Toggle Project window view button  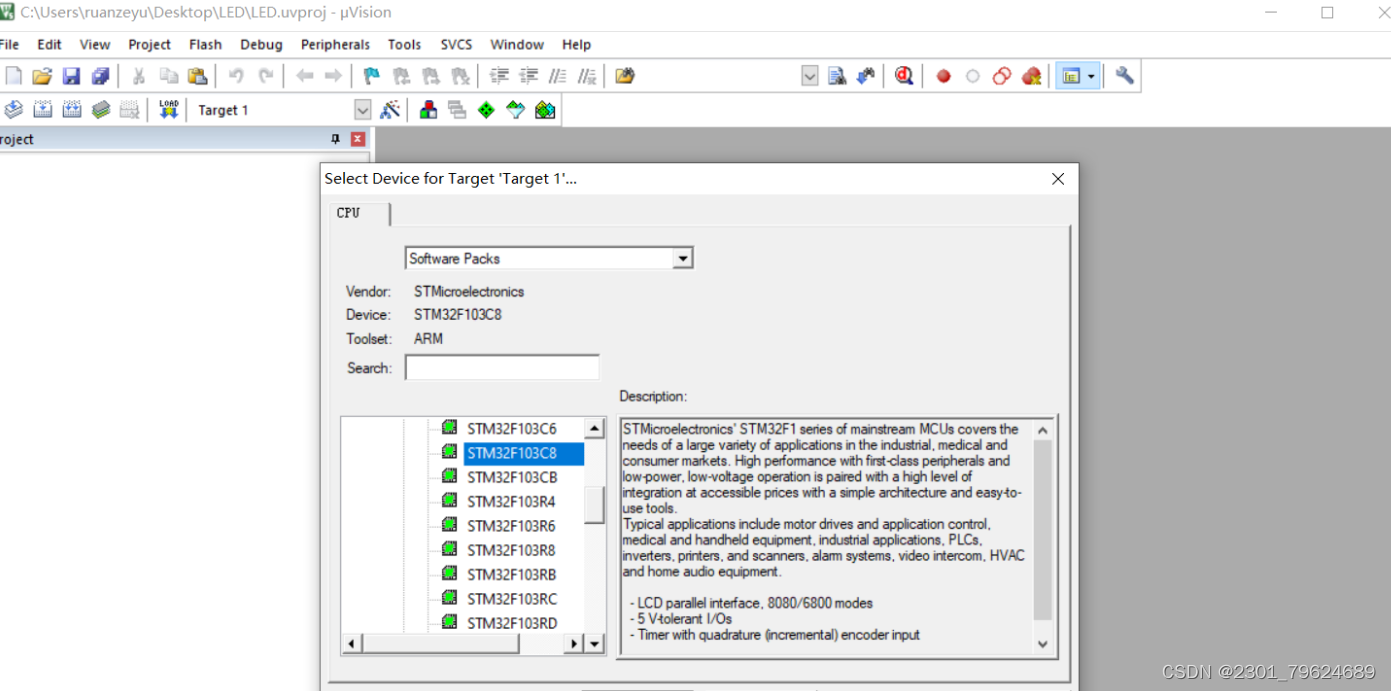(x=1071, y=76)
